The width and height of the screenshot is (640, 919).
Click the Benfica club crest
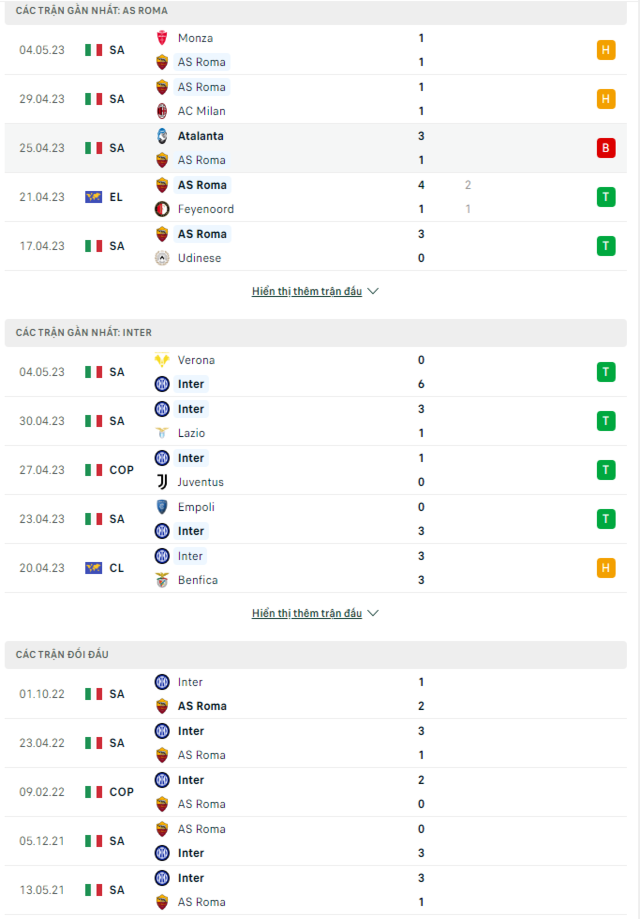point(162,580)
